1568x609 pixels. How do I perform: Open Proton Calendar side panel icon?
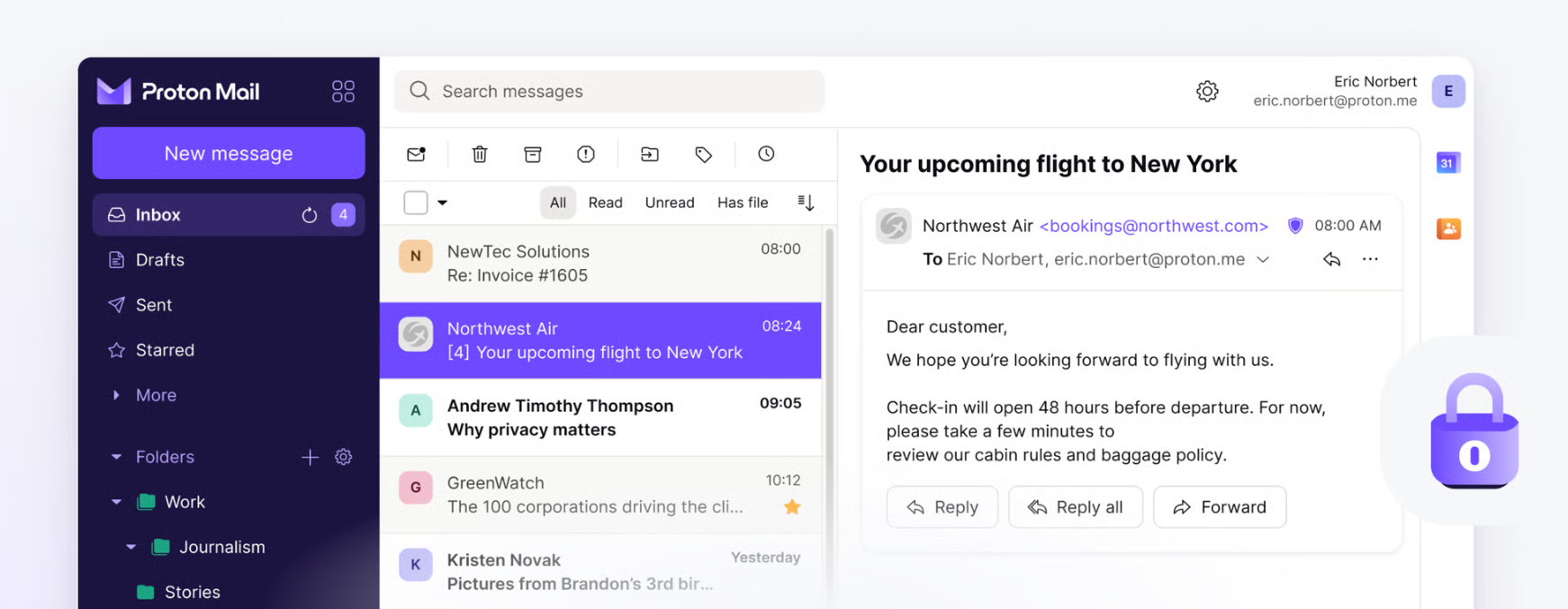(1447, 163)
